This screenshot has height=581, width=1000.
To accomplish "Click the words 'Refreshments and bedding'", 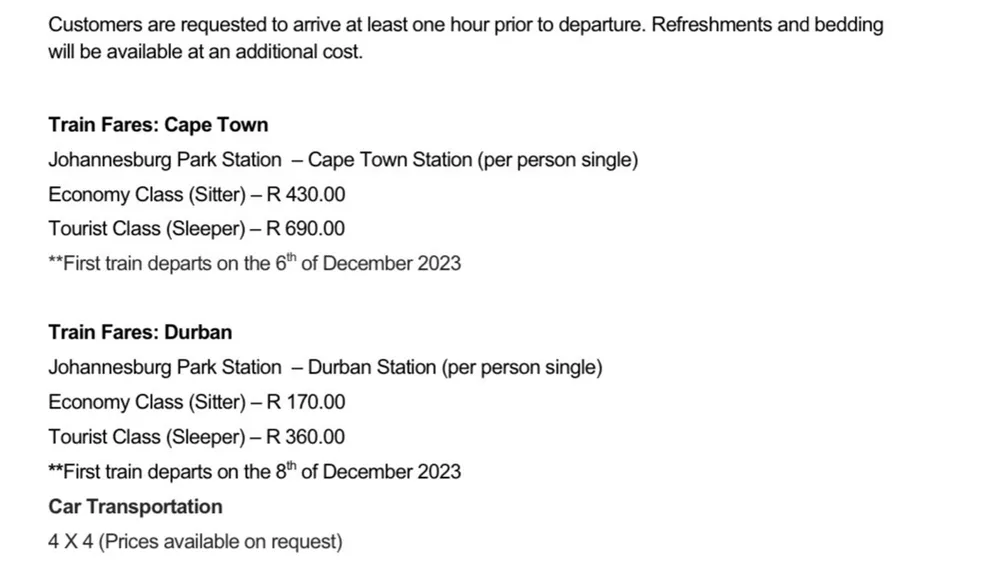I will (x=767, y=24).
